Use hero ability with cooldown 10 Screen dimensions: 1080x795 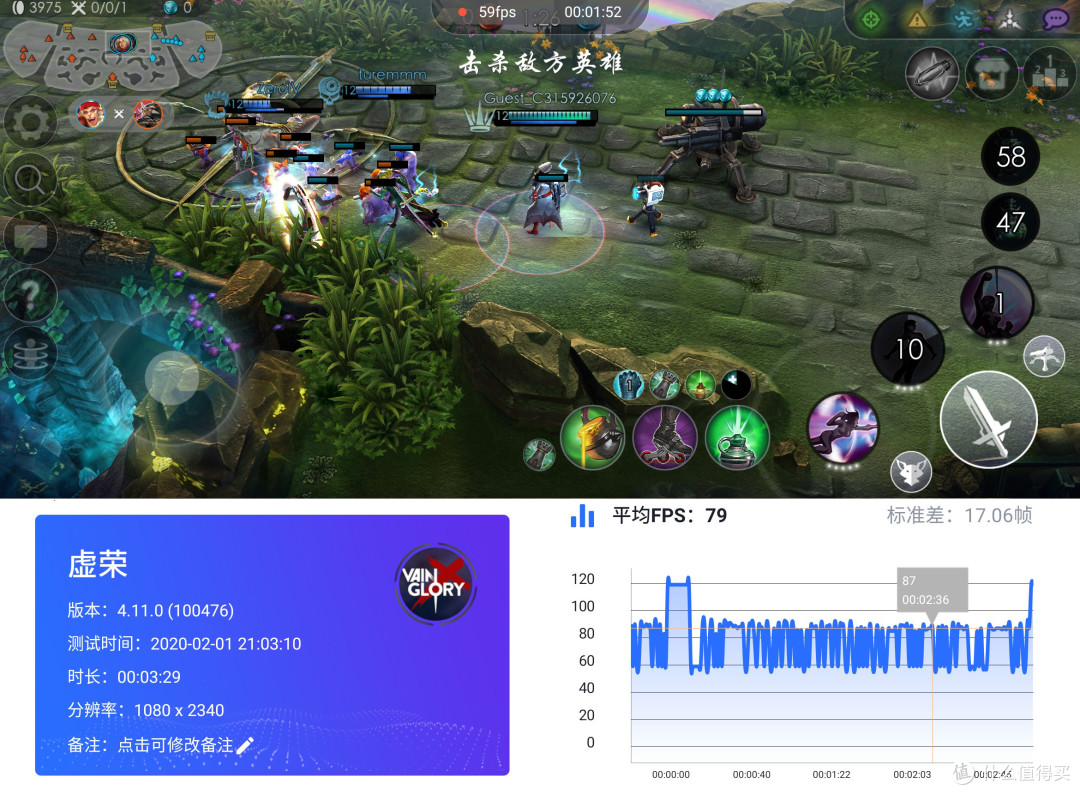(x=908, y=349)
